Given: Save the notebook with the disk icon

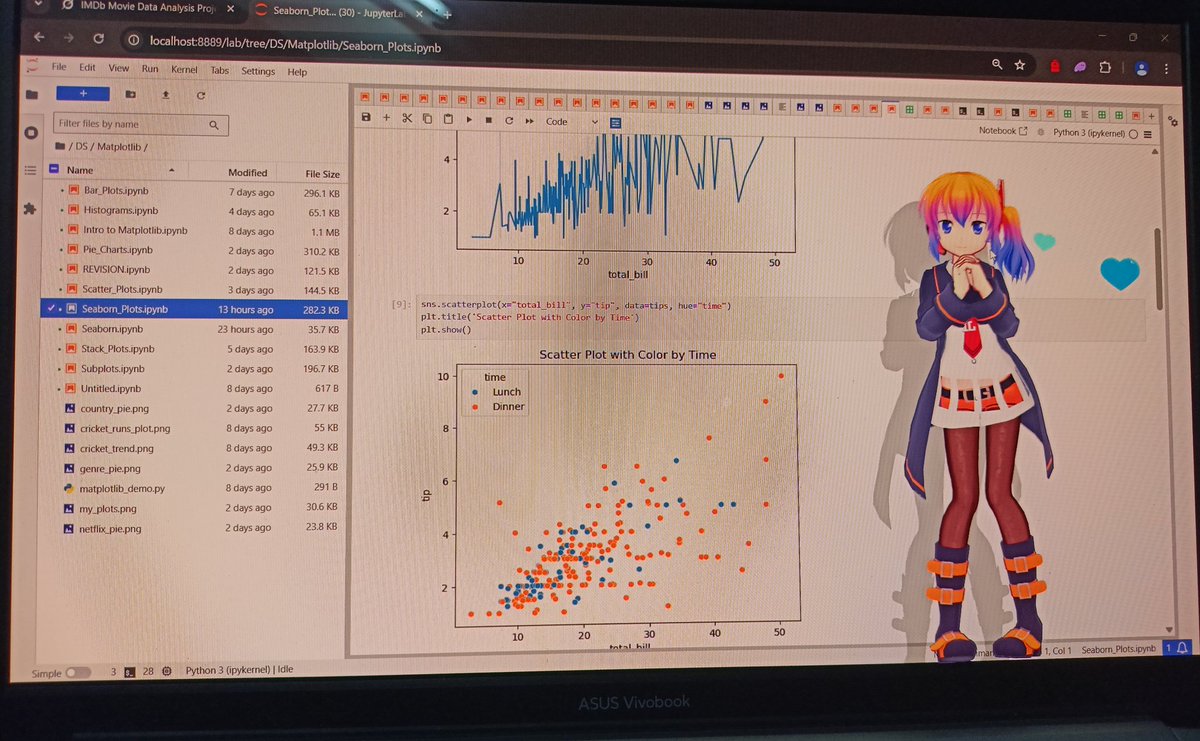Looking at the screenshot, I should coord(366,119).
